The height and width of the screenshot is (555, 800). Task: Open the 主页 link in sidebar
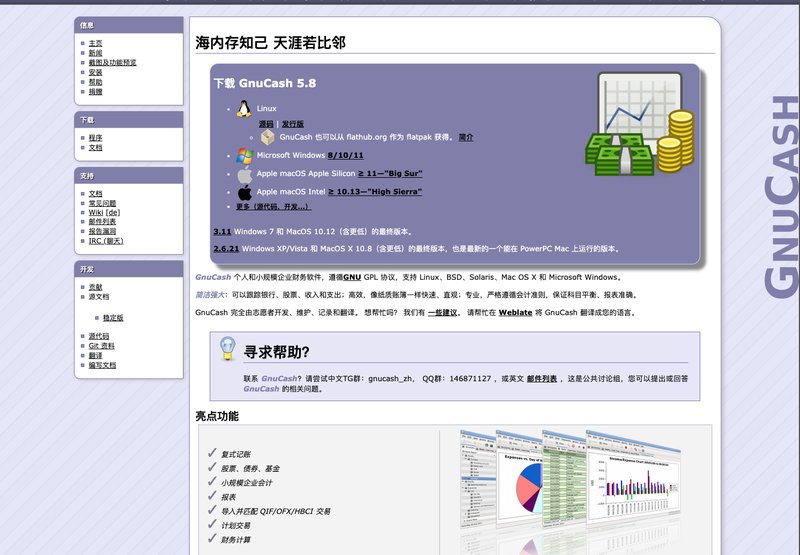click(95, 43)
